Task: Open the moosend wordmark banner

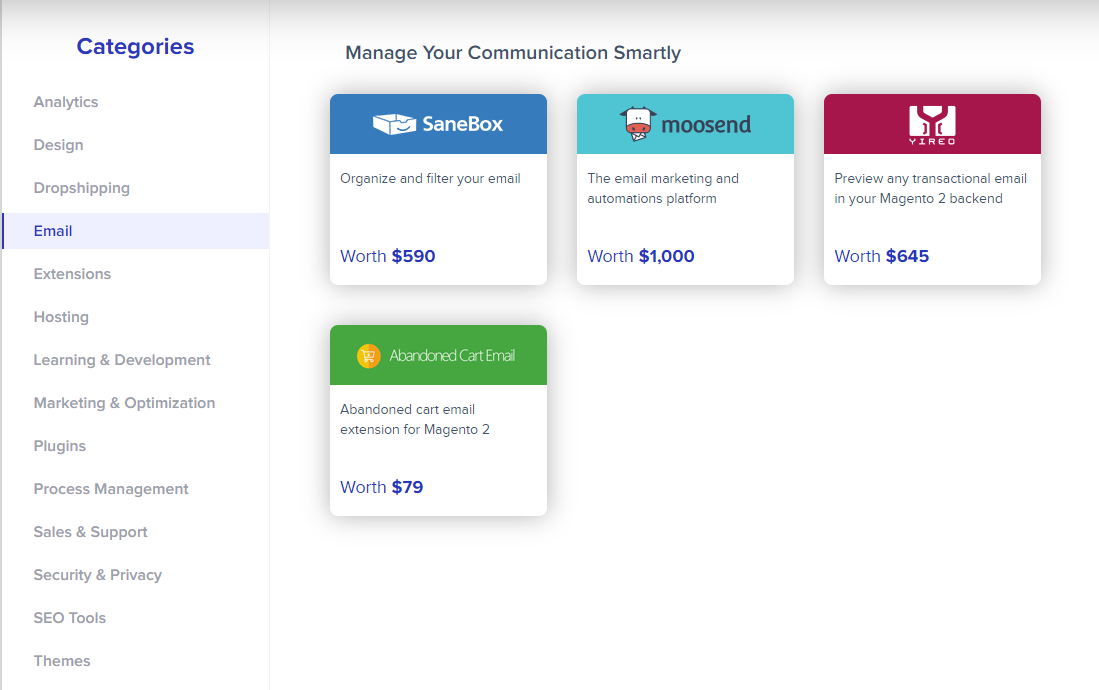Action: point(706,125)
